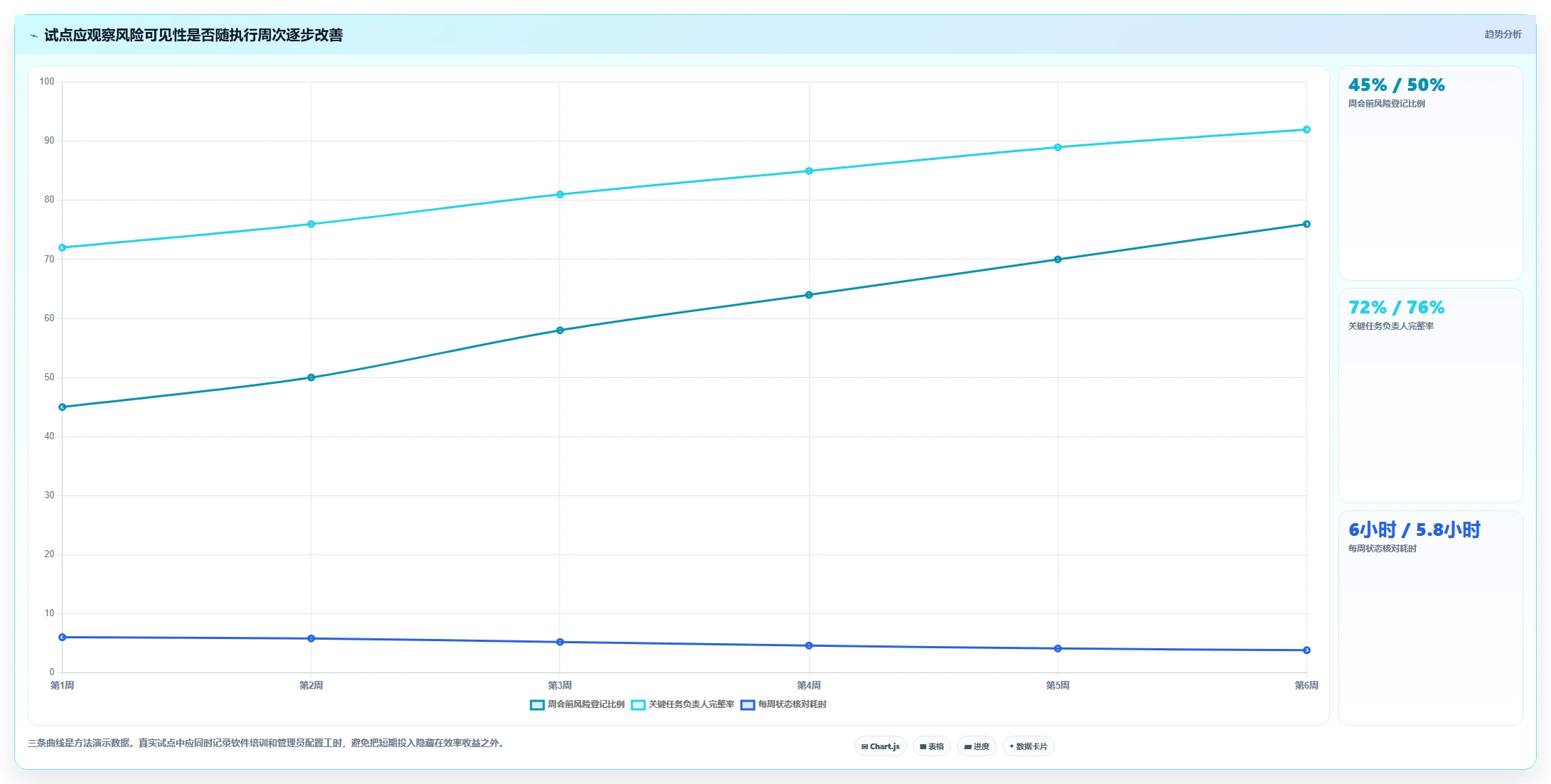Click the 周会前风险登记比例 legend label
Image resolution: width=1551 pixels, height=784 pixels.
click(586, 704)
